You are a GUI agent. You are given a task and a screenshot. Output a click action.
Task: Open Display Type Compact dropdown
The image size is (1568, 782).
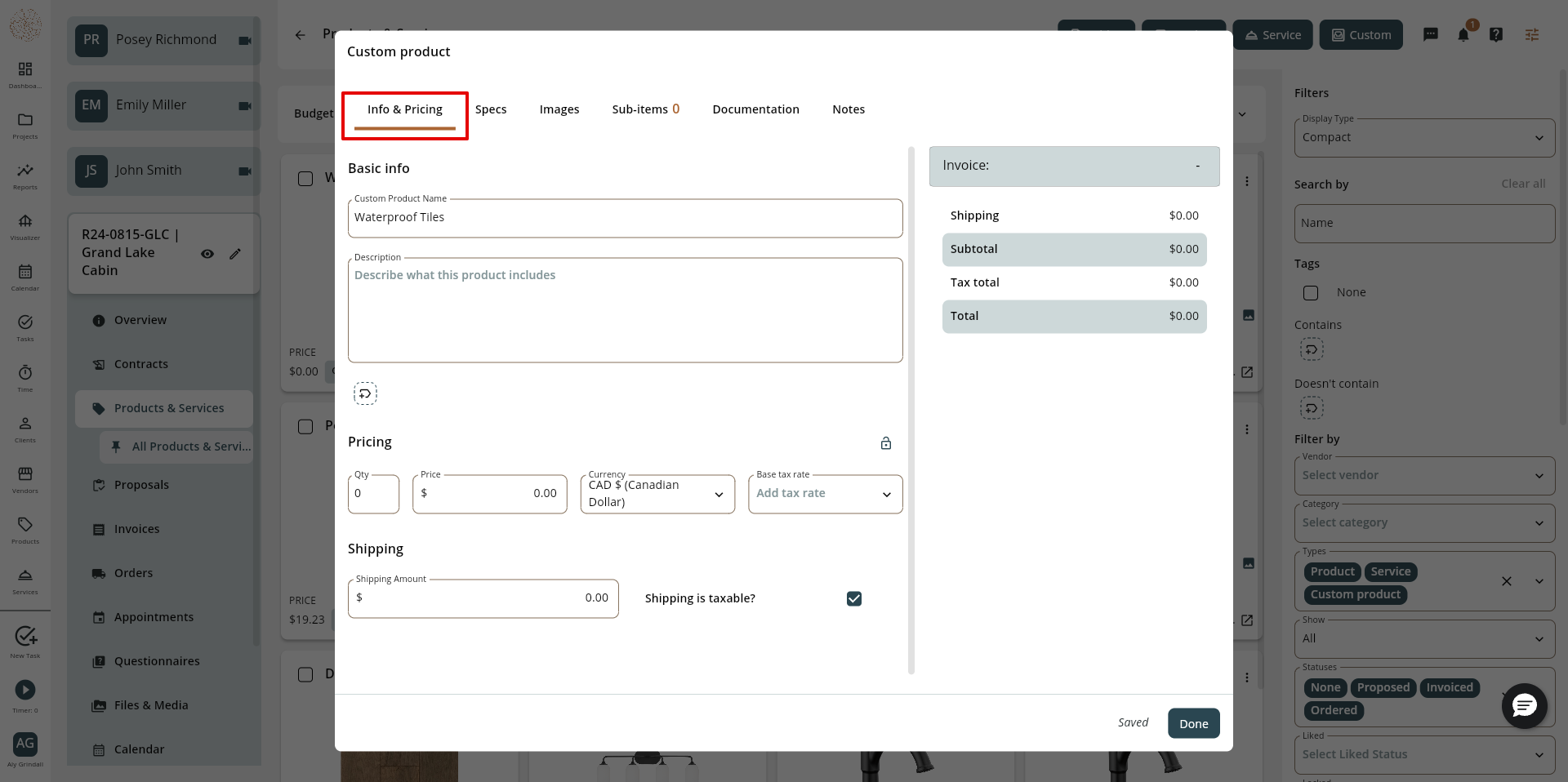click(x=1424, y=137)
